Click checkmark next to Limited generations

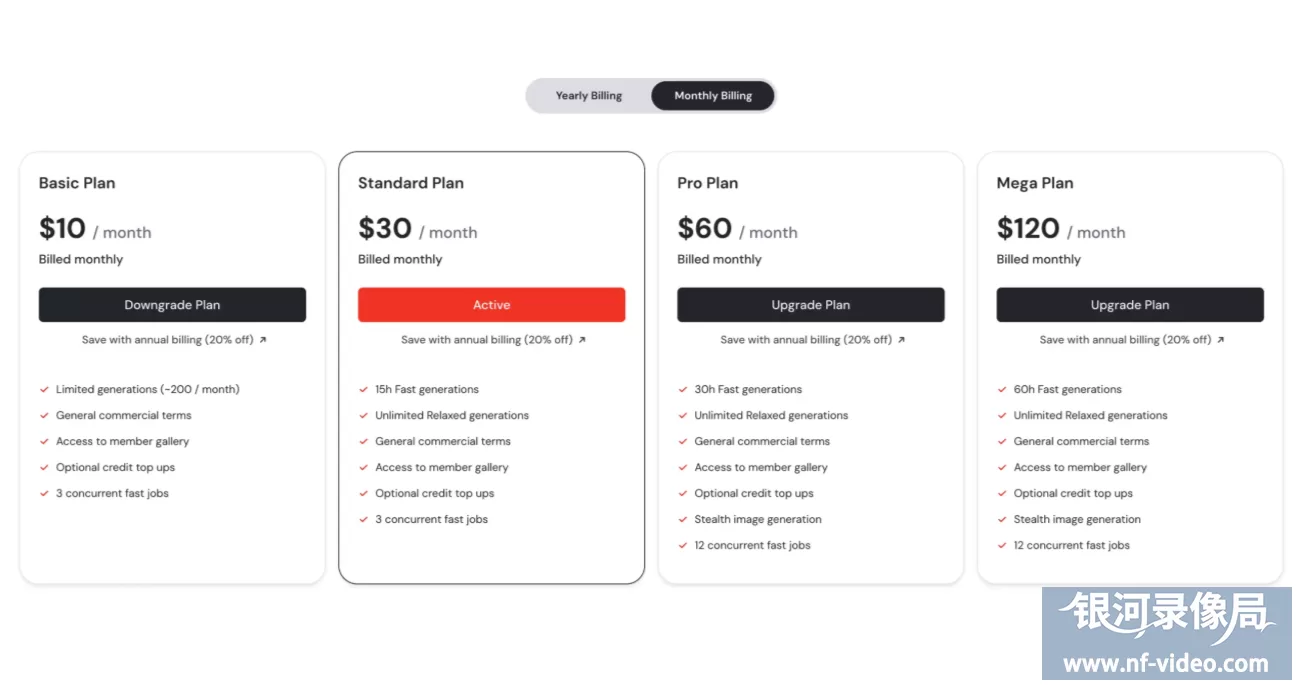(44, 390)
